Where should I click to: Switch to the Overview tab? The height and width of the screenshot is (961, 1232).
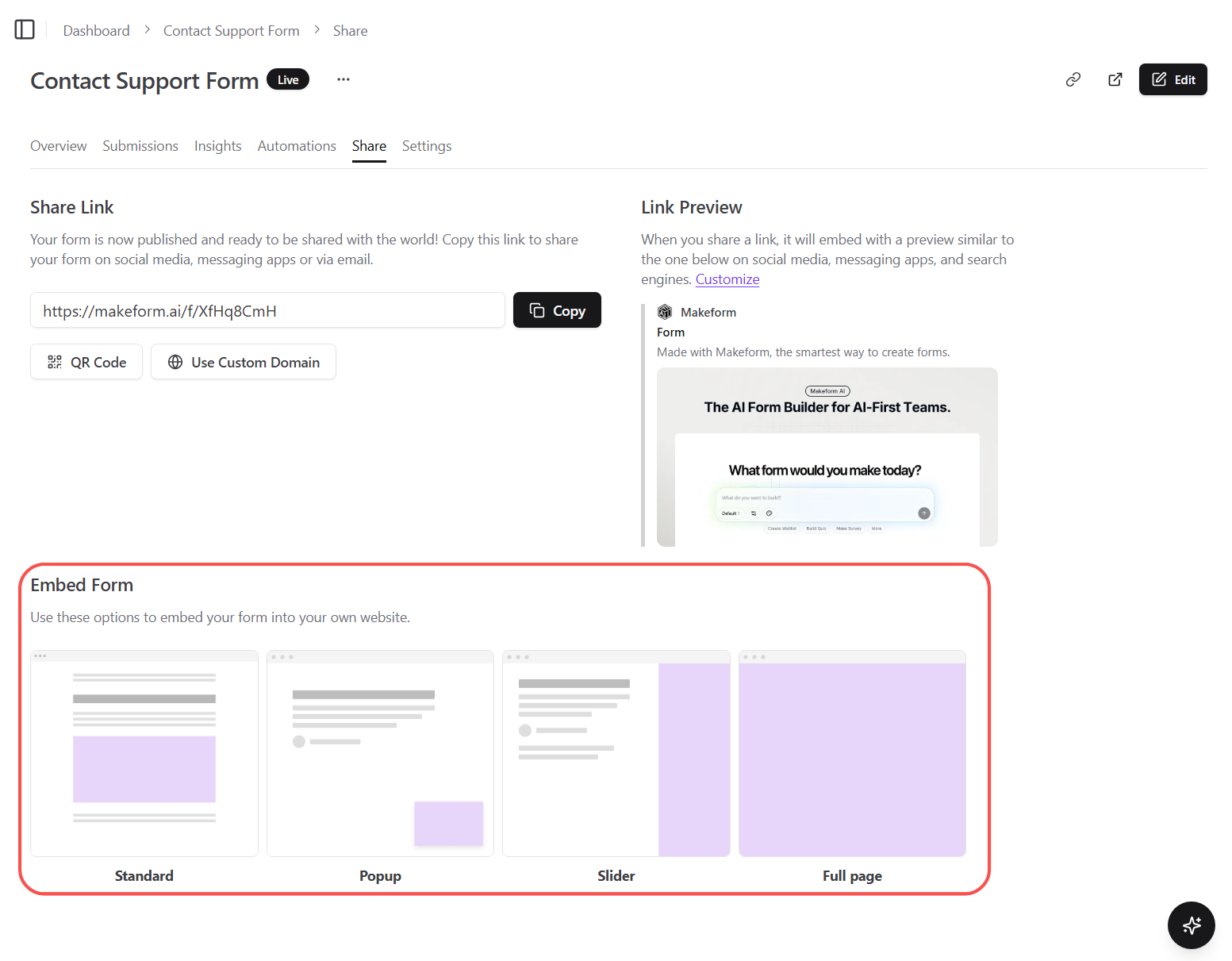pyautogui.click(x=59, y=146)
